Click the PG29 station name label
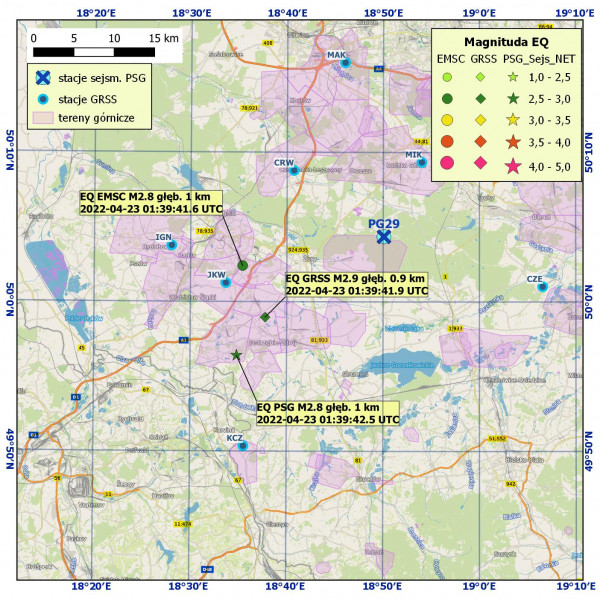The width and height of the screenshot is (600, 600). pyautogui.click(x=384, y=224)
